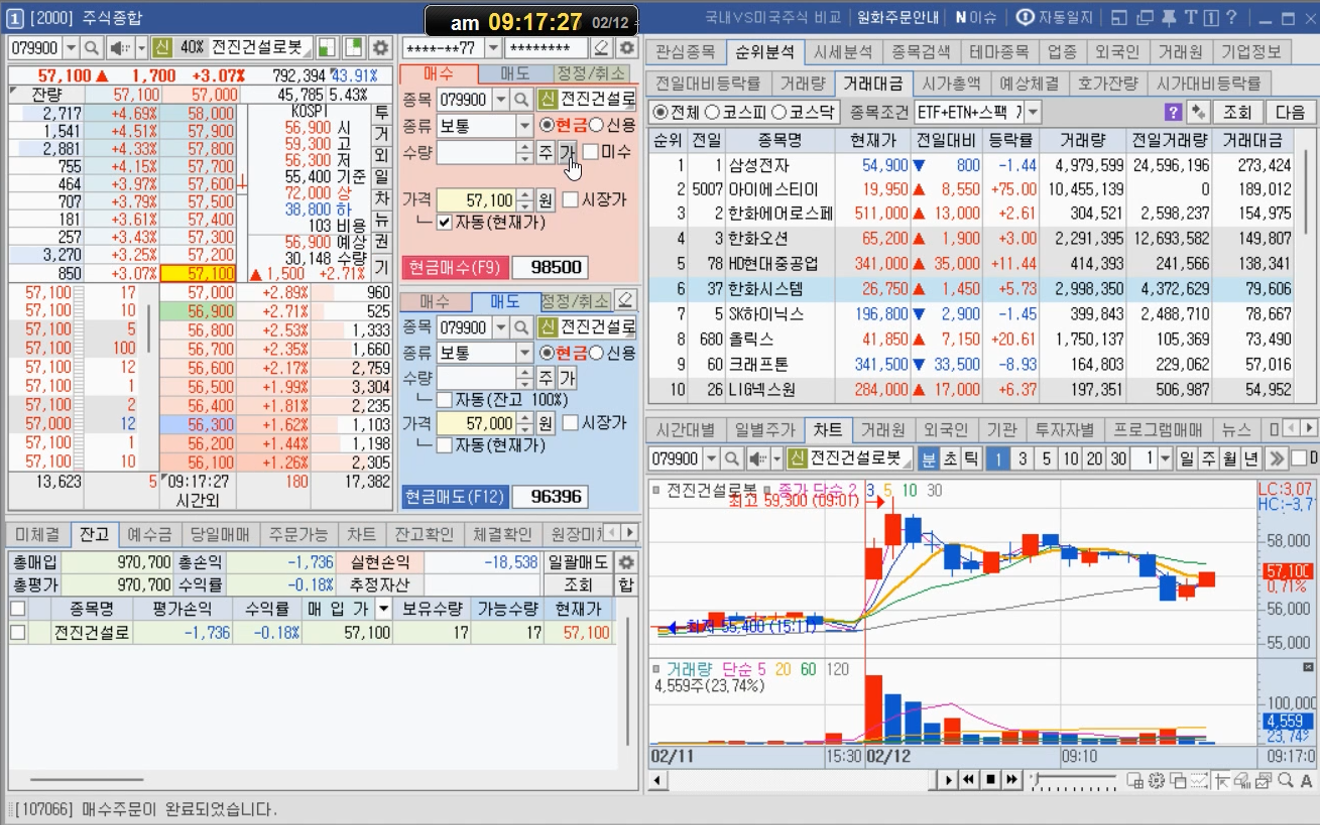1320x825 pixels.
Task: Click the 현금매수(F9) button
Action: click(455, 268)
